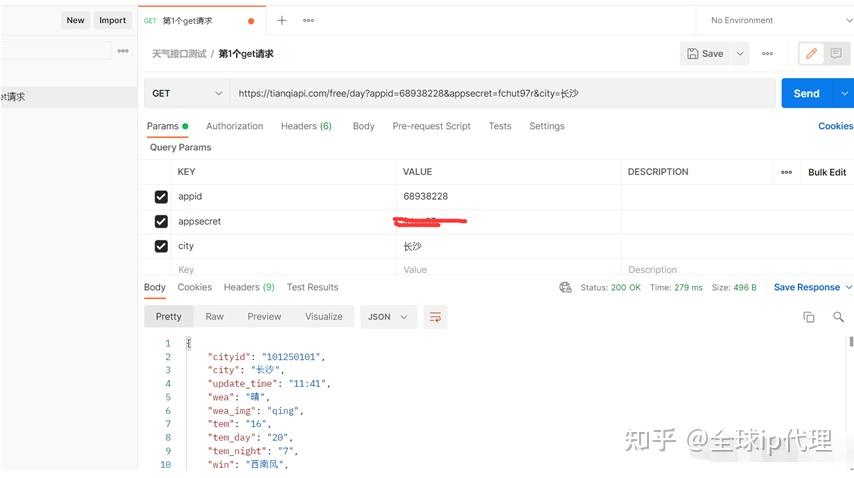Click Bulk Edit for query params
Viewport: 854px width, 478px height.
[827, 172]
